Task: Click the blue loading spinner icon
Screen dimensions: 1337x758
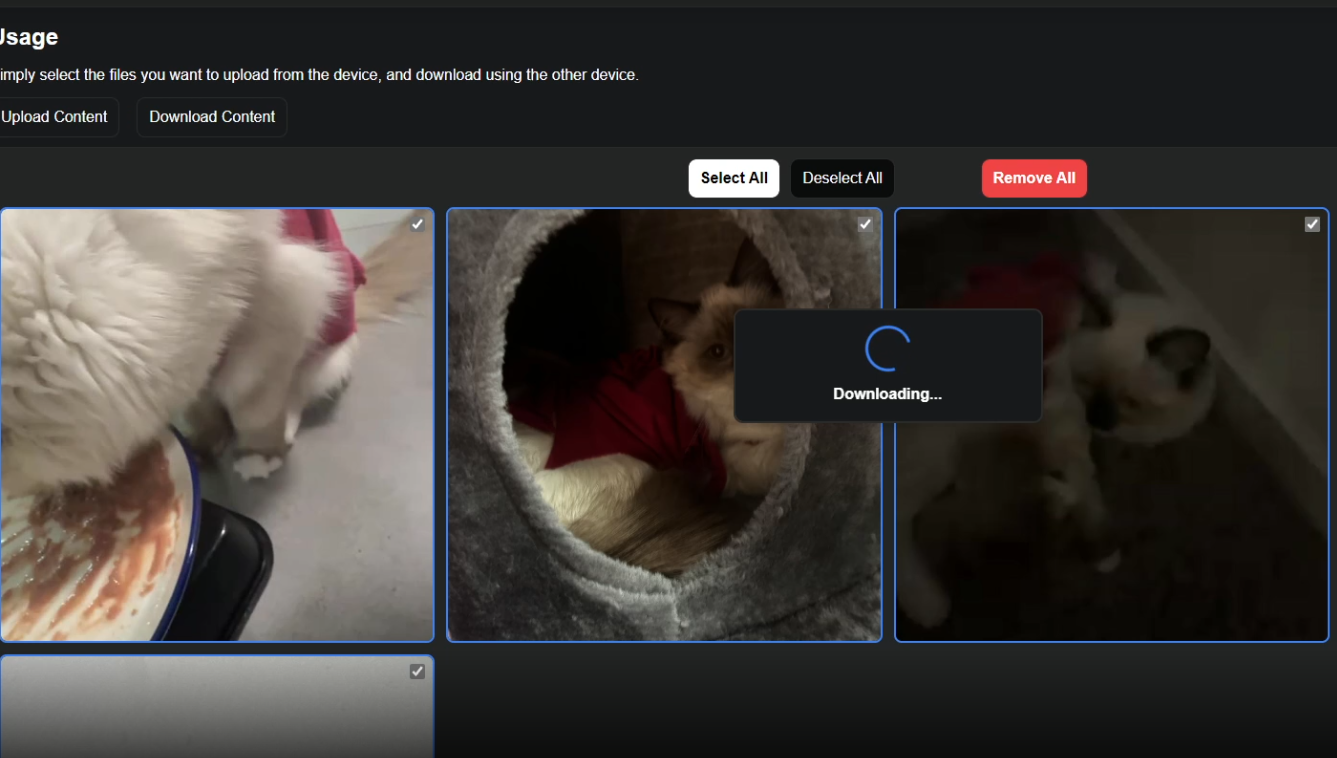Action: [887, 349]
